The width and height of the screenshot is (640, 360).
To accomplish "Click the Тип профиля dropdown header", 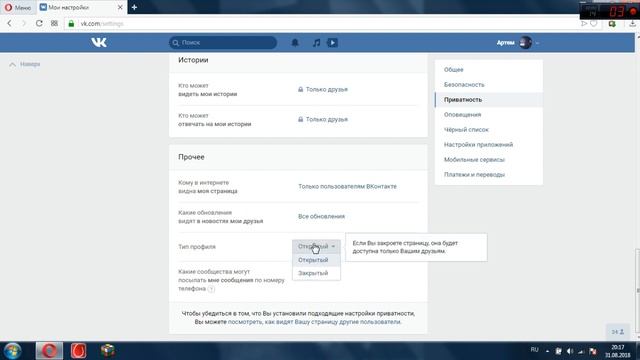I will [x=316, y=247].
